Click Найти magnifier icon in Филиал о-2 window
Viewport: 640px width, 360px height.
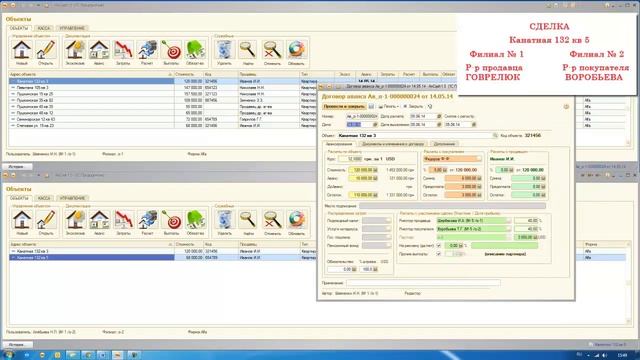pyautogui.click(x=248, y=220)
